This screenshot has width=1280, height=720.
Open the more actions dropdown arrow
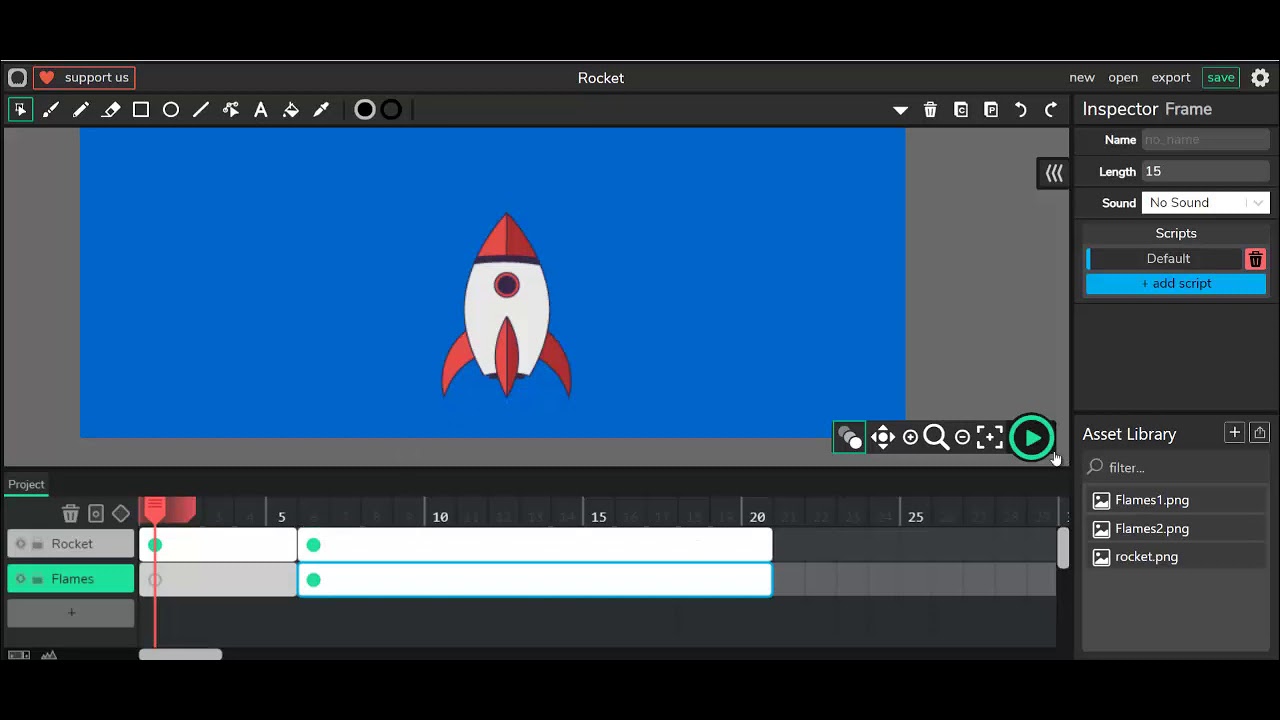[900, 110]
